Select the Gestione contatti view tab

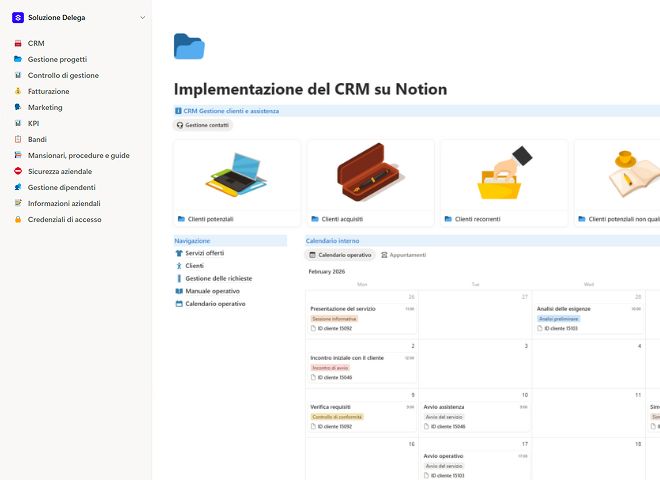point(203,125)
